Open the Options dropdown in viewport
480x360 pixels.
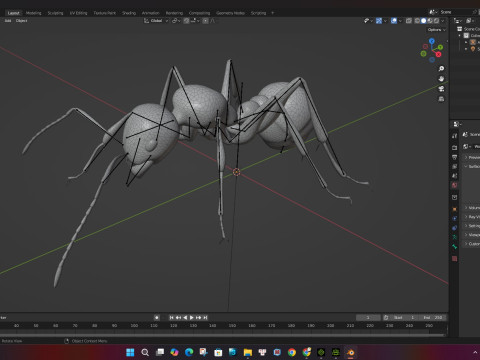(x=436, y=30)
